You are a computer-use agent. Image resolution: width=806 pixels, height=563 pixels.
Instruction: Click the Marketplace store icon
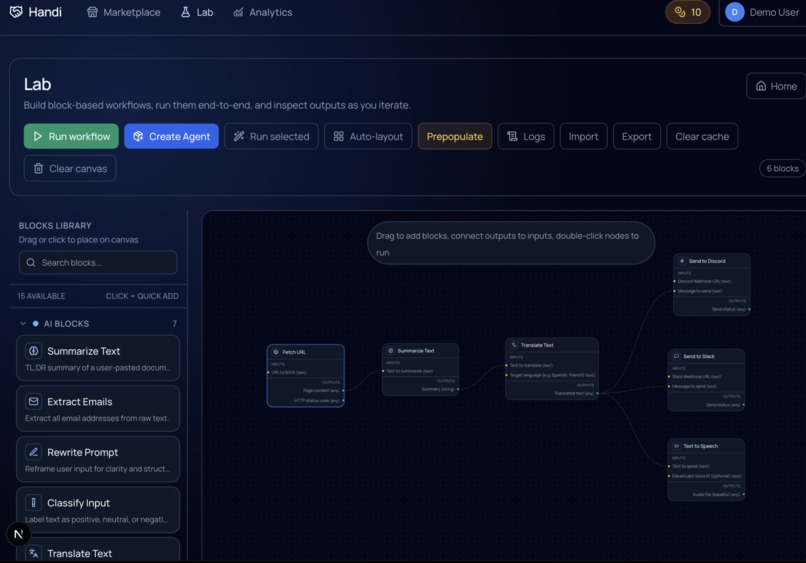(x=92, y=12)
